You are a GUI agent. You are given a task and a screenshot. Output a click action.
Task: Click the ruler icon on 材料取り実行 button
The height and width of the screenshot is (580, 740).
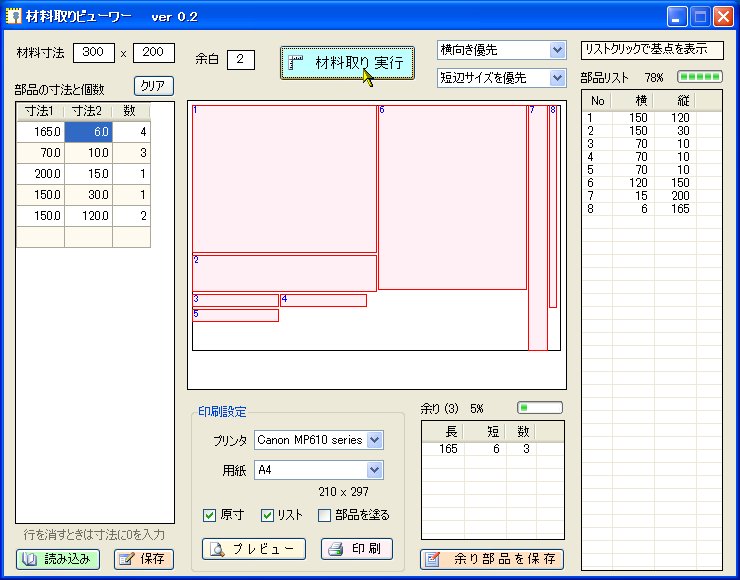pyautogui.click(x=295, y=63)
